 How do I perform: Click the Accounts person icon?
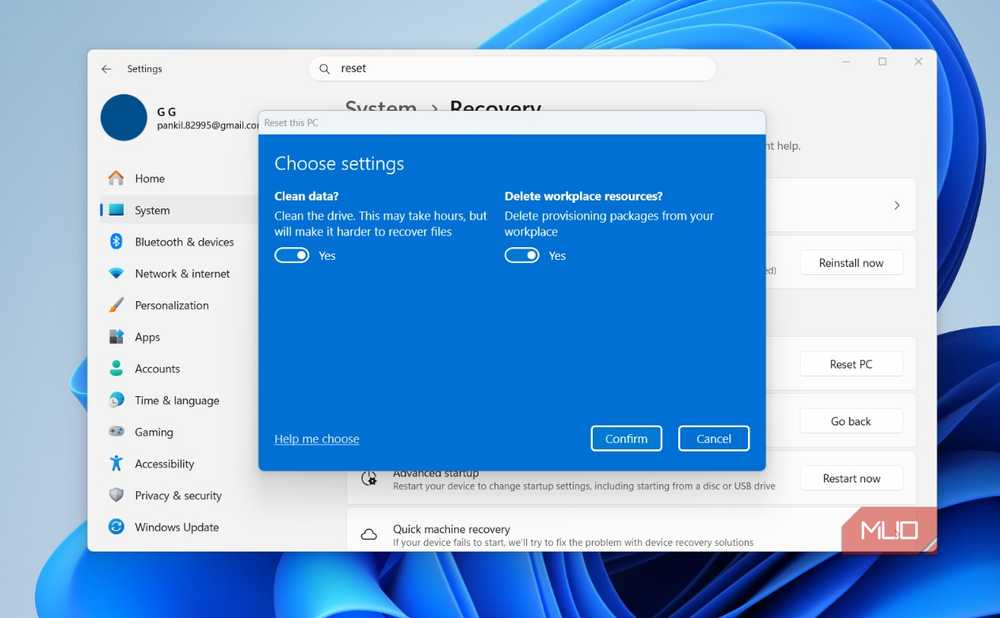click(x=116, y=368)
